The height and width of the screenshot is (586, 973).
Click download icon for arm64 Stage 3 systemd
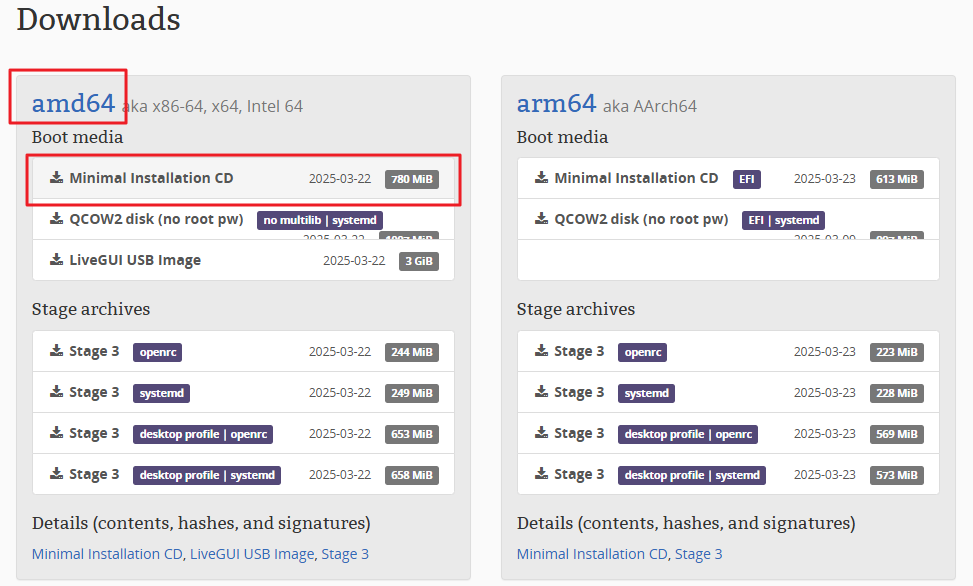coord(542,392)
